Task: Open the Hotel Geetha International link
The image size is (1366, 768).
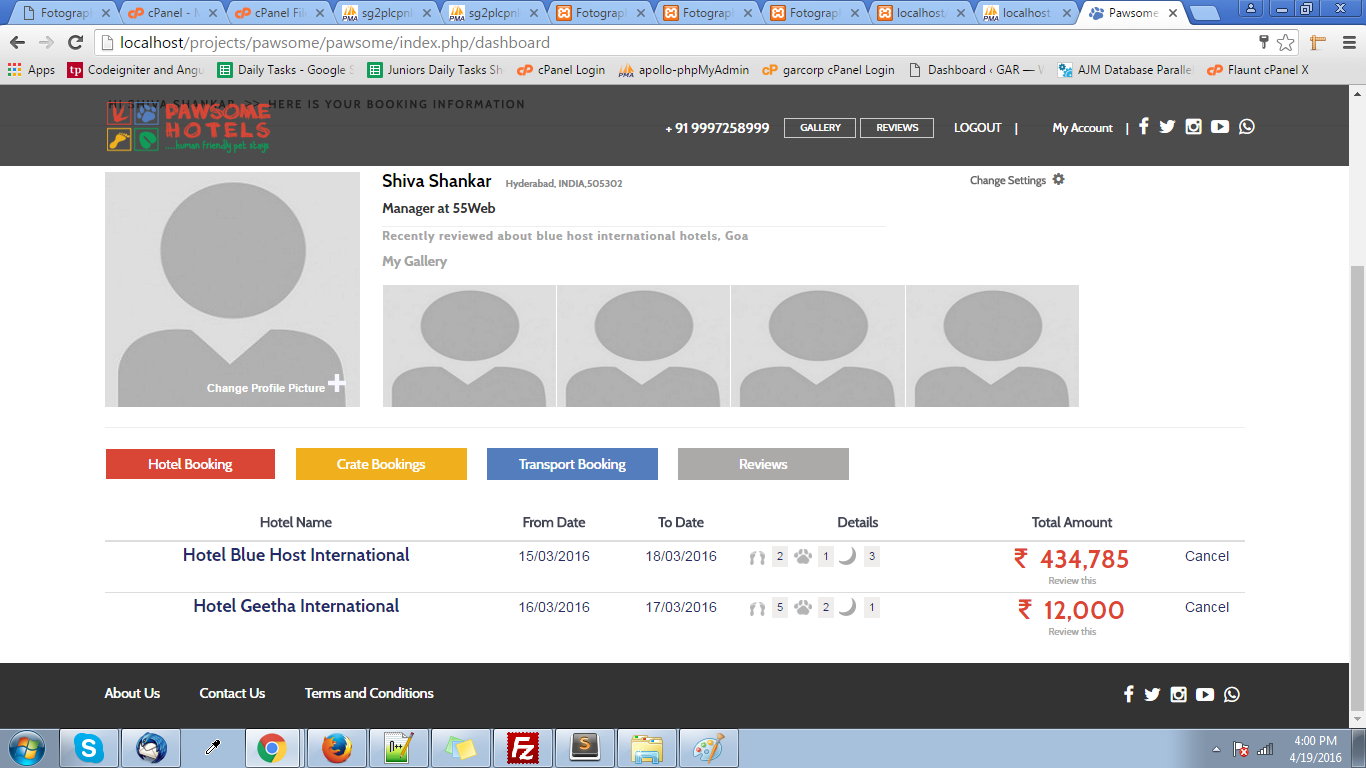Action: tap(296, 606)
